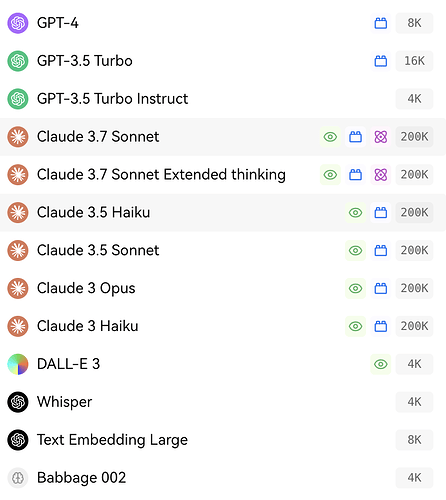Pick the Text Embedding Large model
This screenshot has height=500, width=446.
(223, 440)
